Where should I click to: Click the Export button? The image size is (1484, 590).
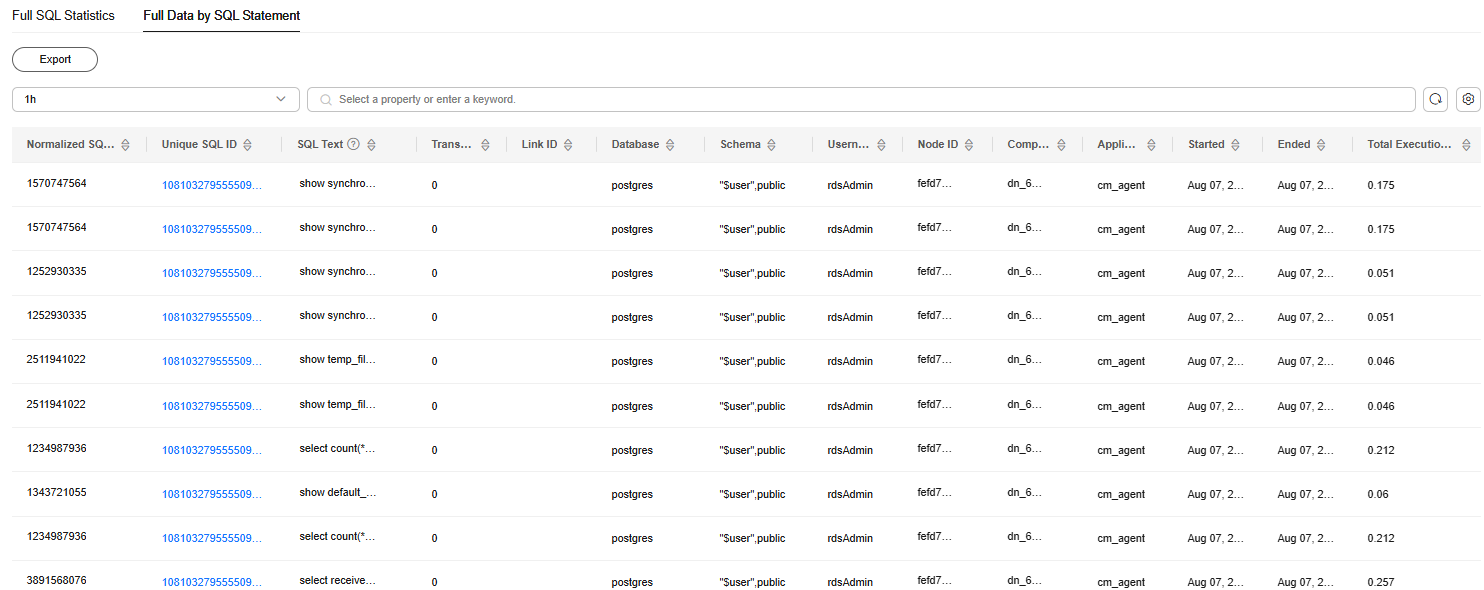pyautogui.click(x=55, y=60)
